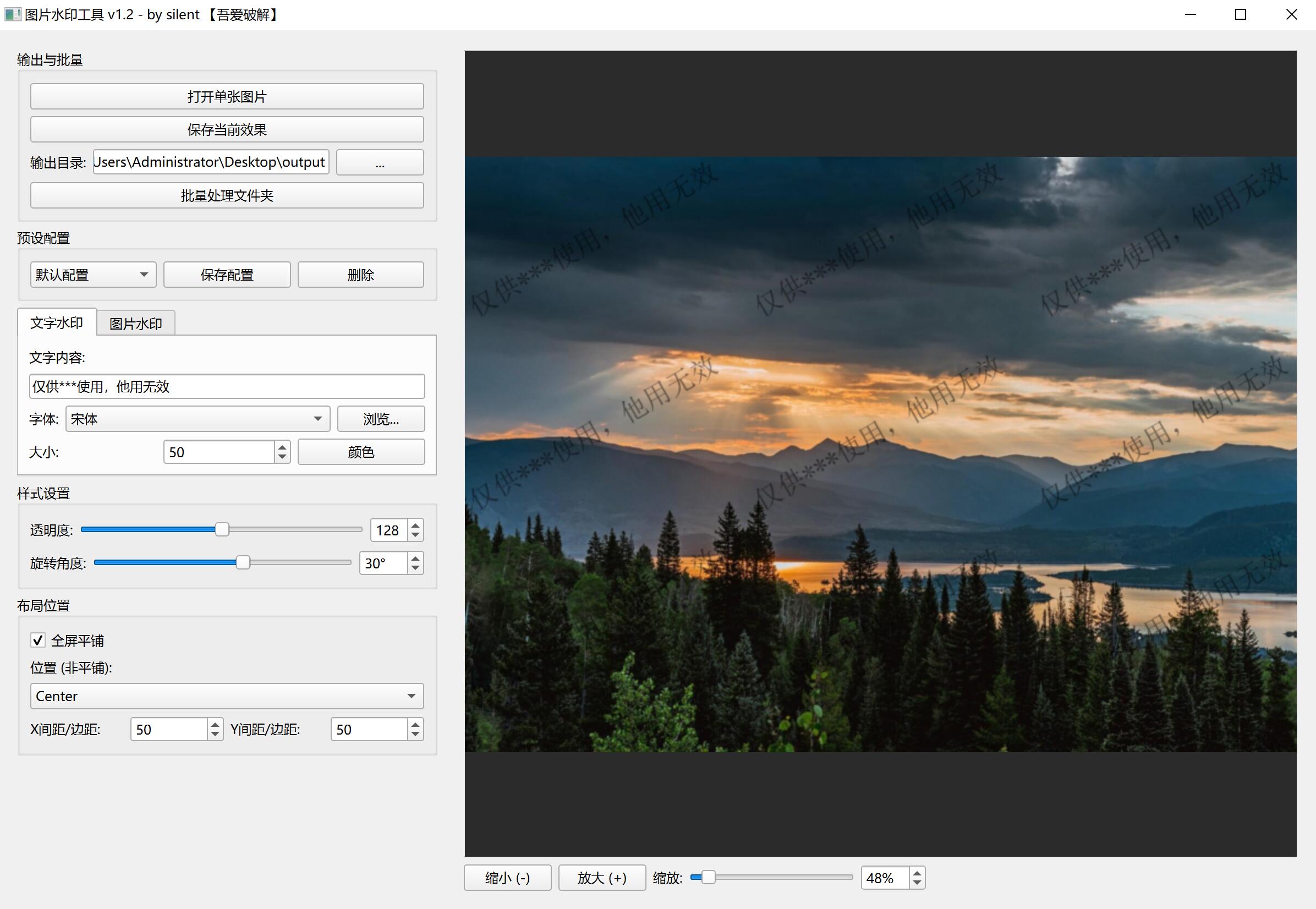This screenshot has width=1316, height=909.
Task: Increase font size with up arrow
Action: 282,447
